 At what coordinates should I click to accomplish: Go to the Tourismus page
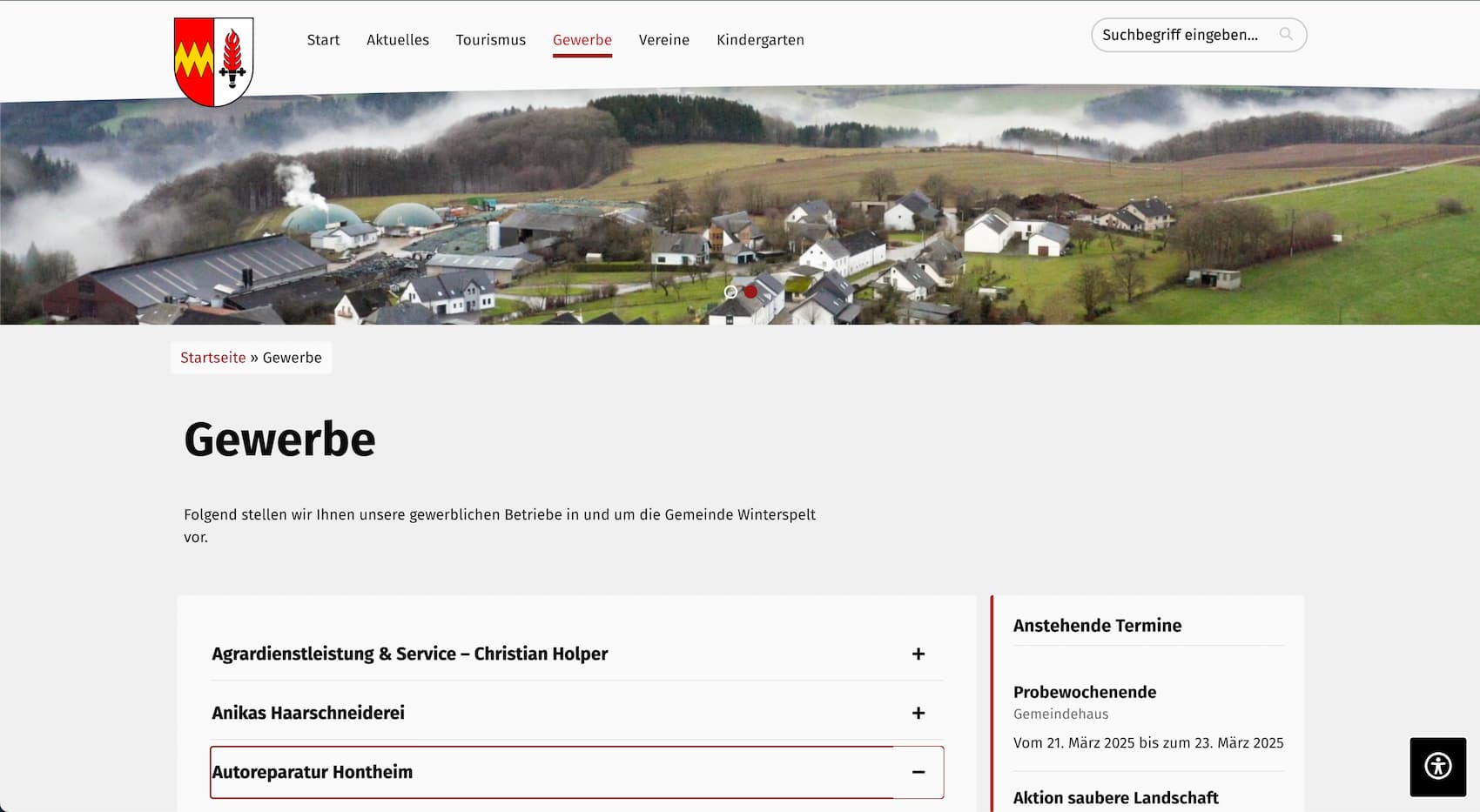pos(491,40)
